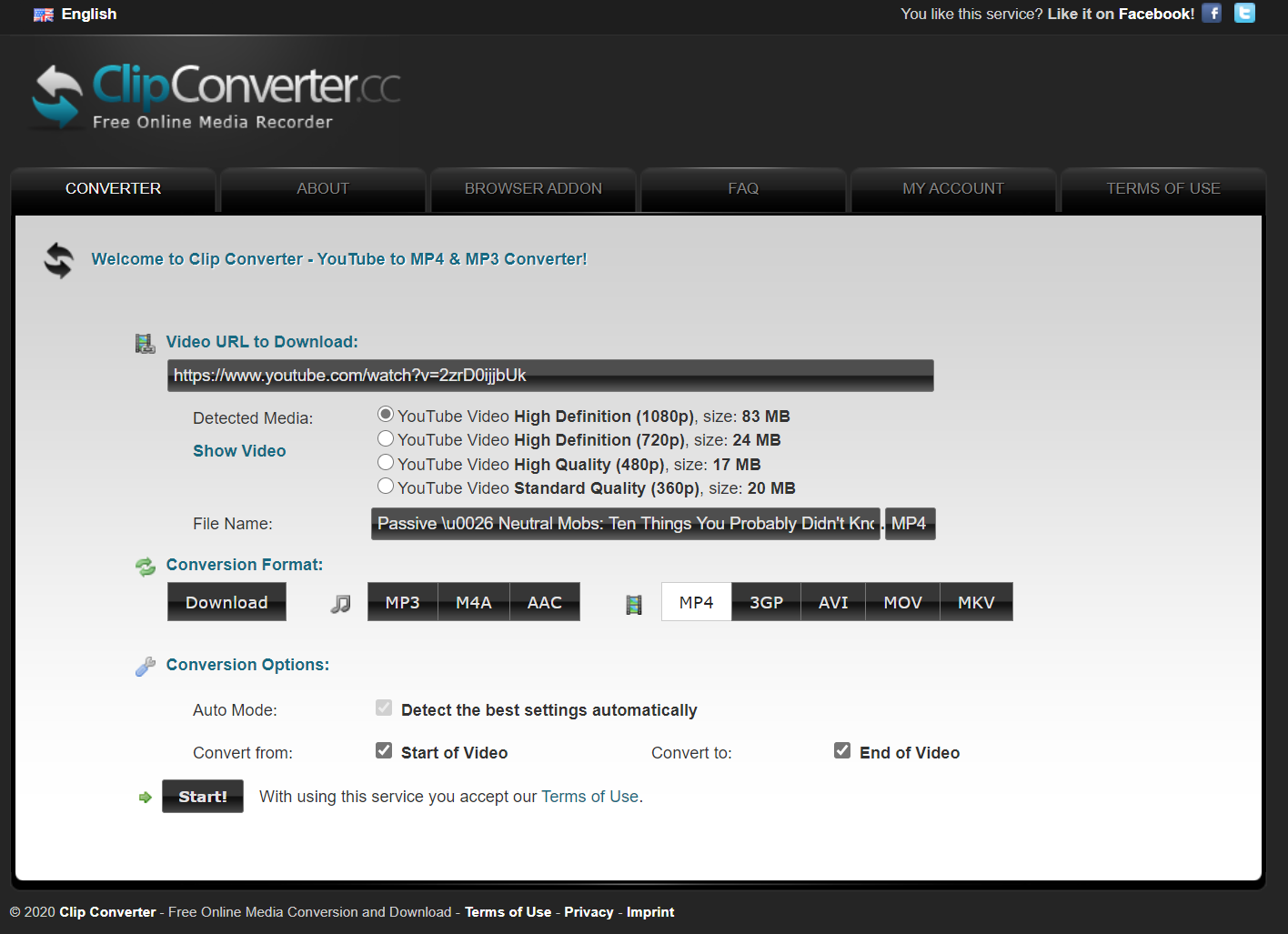The height and width of the screenshot is (934, 1288).
Task: Open the Terms of Use link beside Start
Action: pos(589,797)
